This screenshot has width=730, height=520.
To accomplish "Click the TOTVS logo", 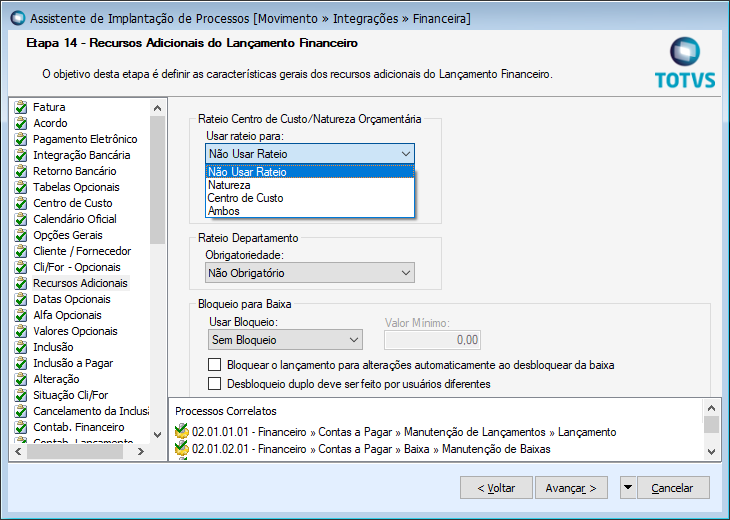I will click(x=685, y=63).
